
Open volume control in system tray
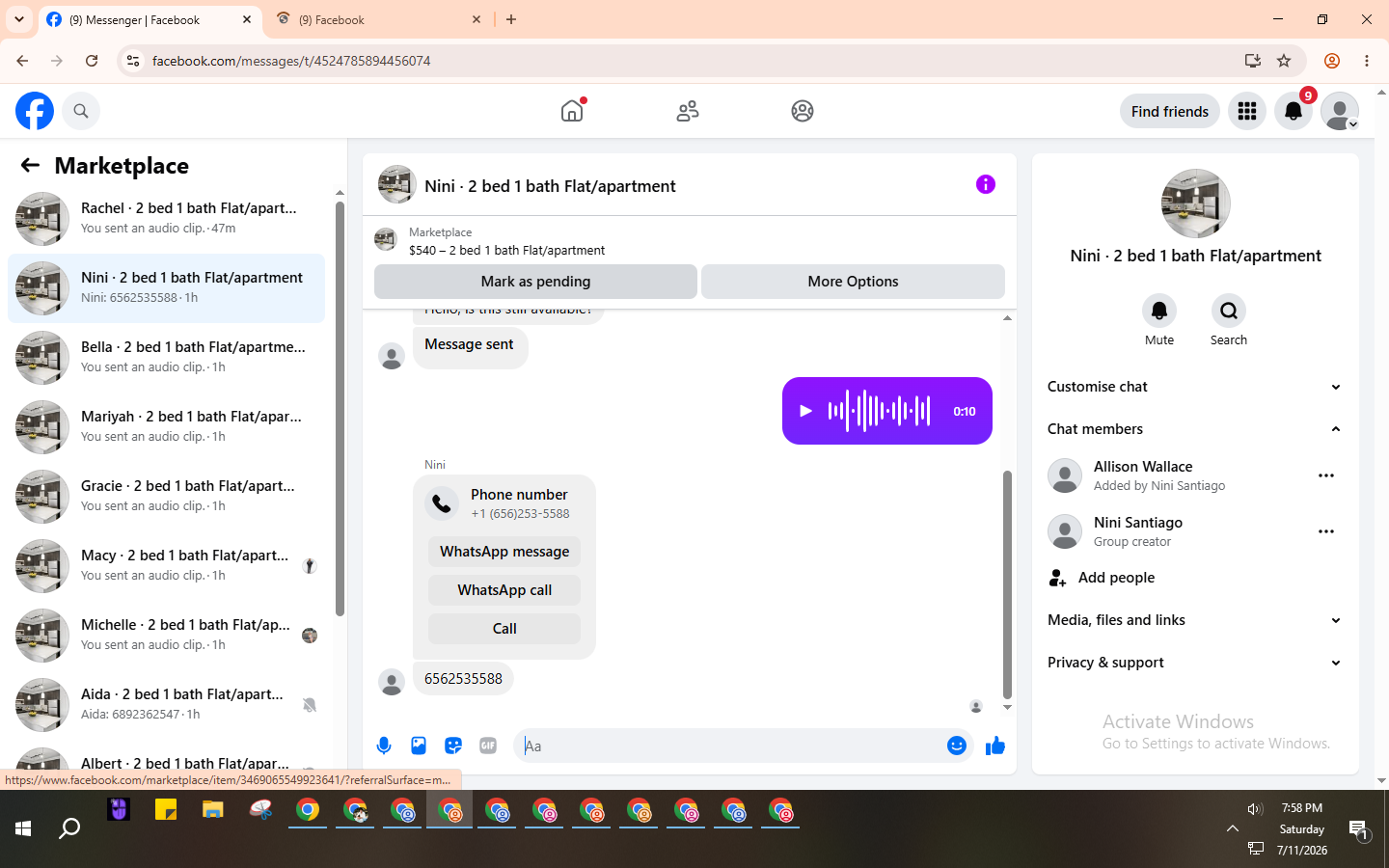[x=1255, y=809]
